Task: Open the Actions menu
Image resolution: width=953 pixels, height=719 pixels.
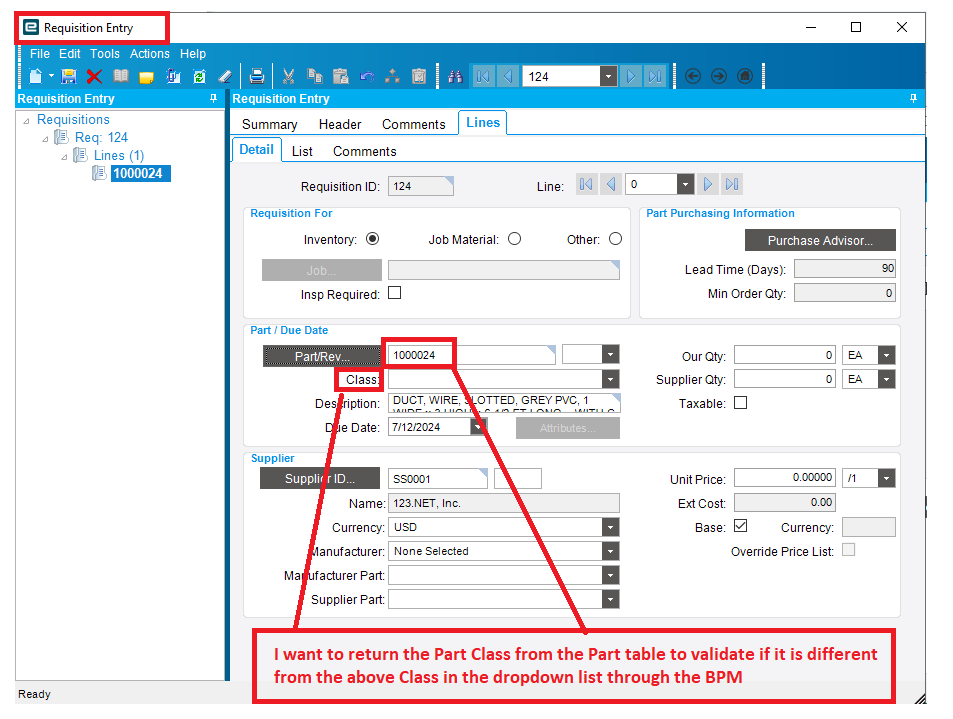Action: (150, 53)
